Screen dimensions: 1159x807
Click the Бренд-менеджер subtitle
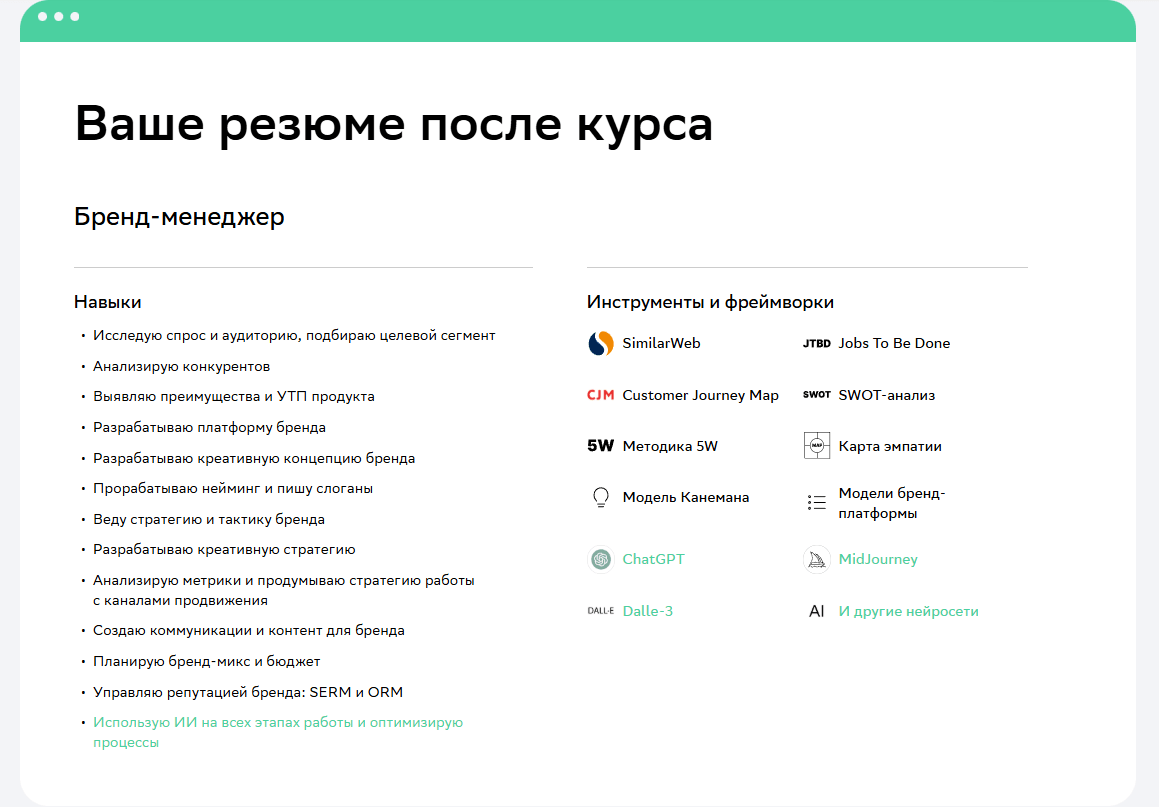(179, 217)
